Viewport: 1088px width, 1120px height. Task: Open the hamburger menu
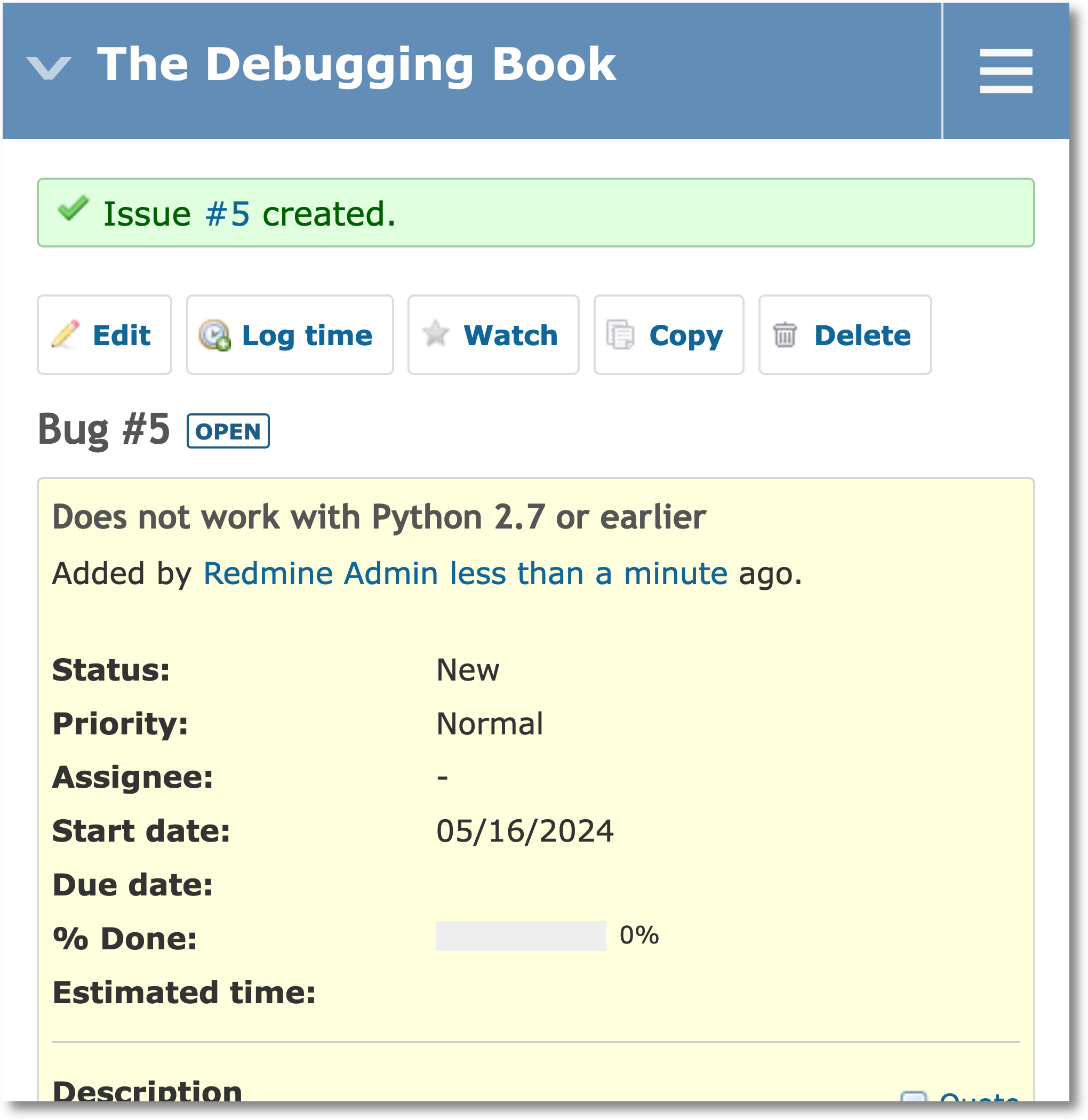[x=1006, y=71]
